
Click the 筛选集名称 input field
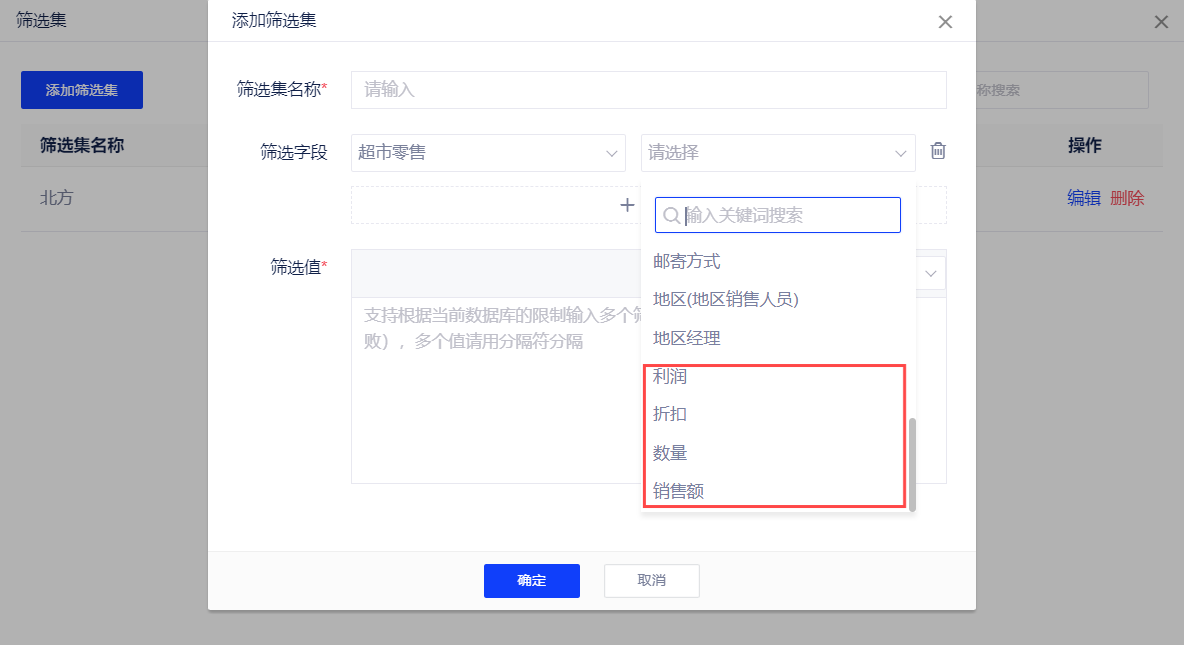tap(648, 90)
